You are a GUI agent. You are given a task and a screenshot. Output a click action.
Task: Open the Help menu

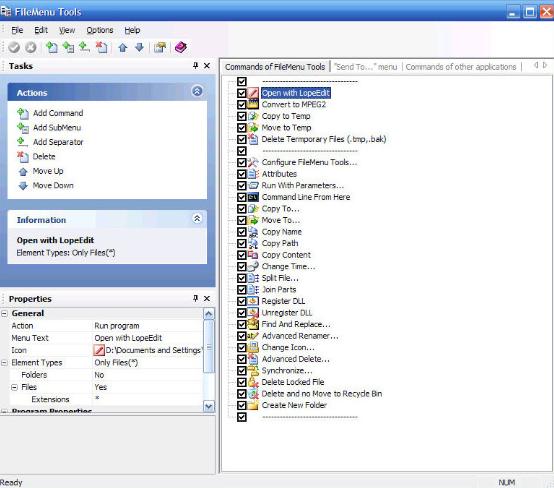132,30
